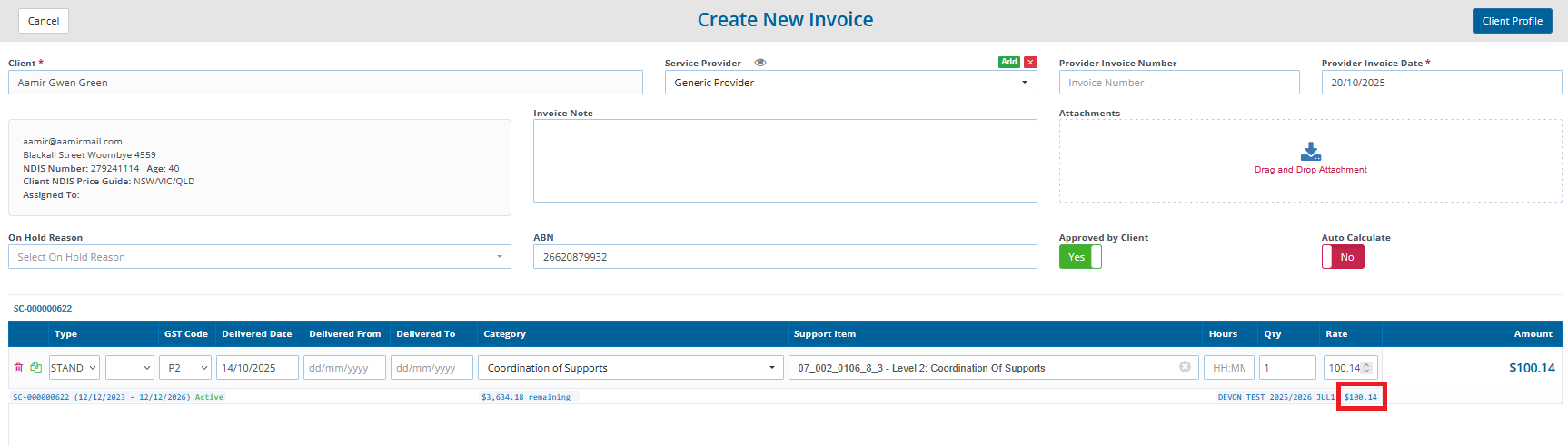Viewport: 1568px width, 446px height.
Task: Open the Client Profile
Action: pos(1512,21)
